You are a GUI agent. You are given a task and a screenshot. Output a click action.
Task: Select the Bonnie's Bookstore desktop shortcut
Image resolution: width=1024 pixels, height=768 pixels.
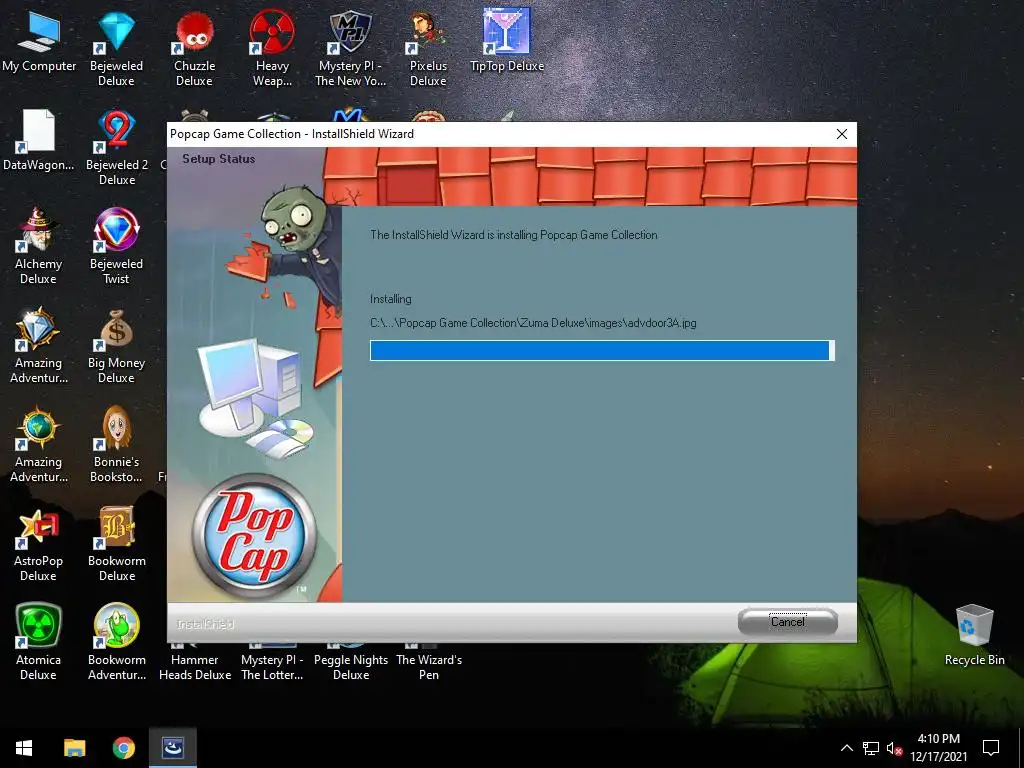click(116, 445)
